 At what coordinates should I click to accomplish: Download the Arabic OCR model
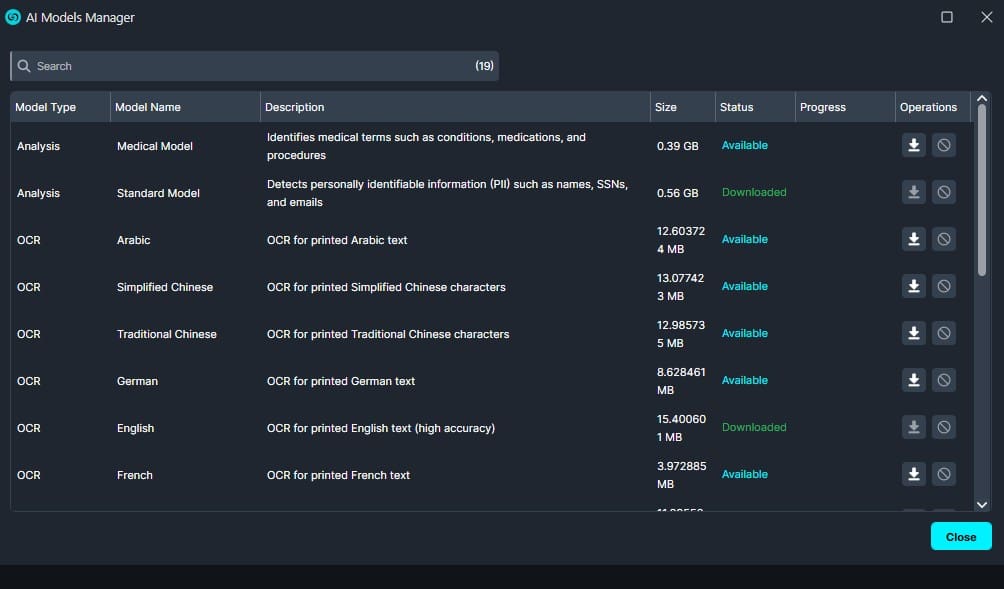click(x=913, y=239)
